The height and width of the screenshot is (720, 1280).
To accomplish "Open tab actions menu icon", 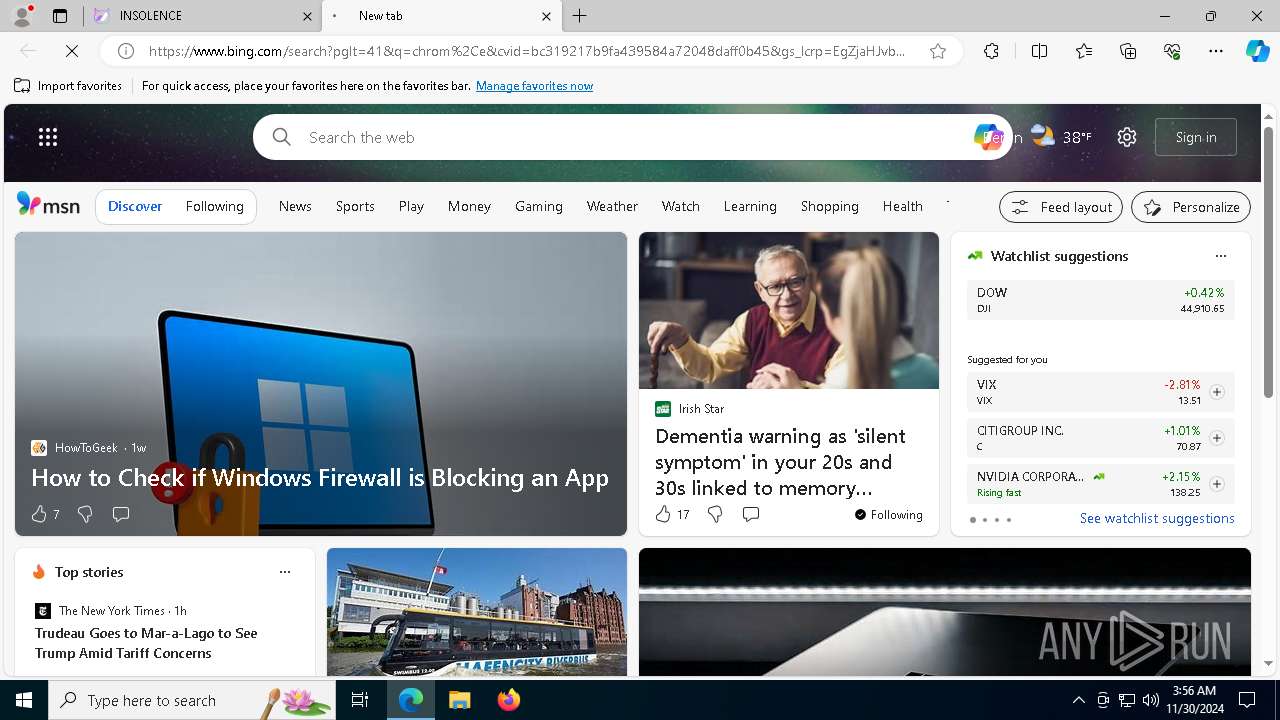I will click(60, 16).
